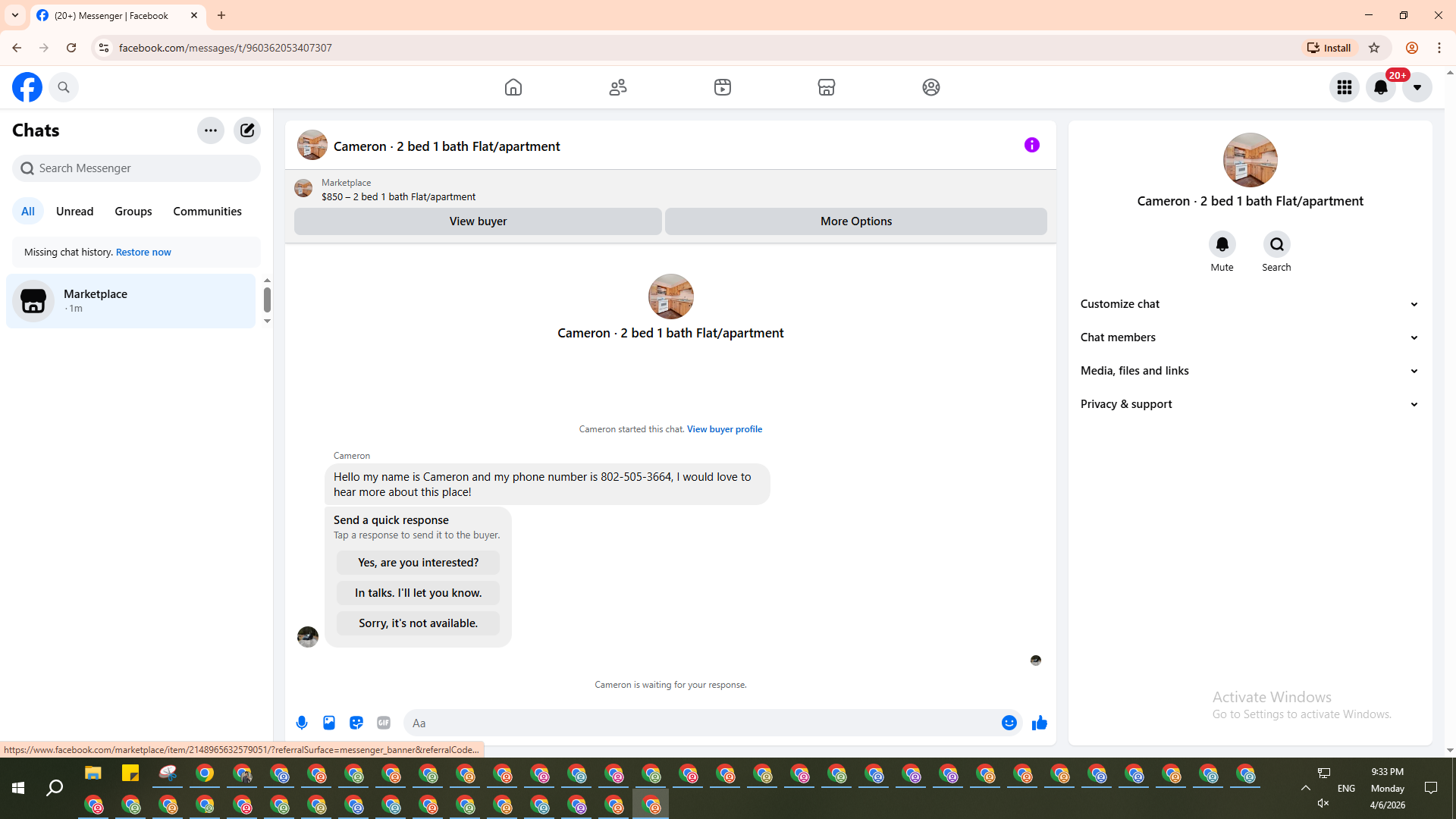Open the Groups icon in top navigation
The height and width of the screenshot is (819, 1456).
pyautogui.click(x=931, y=87)
